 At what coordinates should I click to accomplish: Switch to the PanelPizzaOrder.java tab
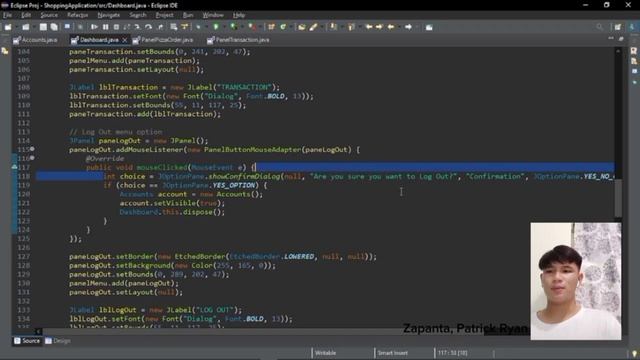(163, 40)
